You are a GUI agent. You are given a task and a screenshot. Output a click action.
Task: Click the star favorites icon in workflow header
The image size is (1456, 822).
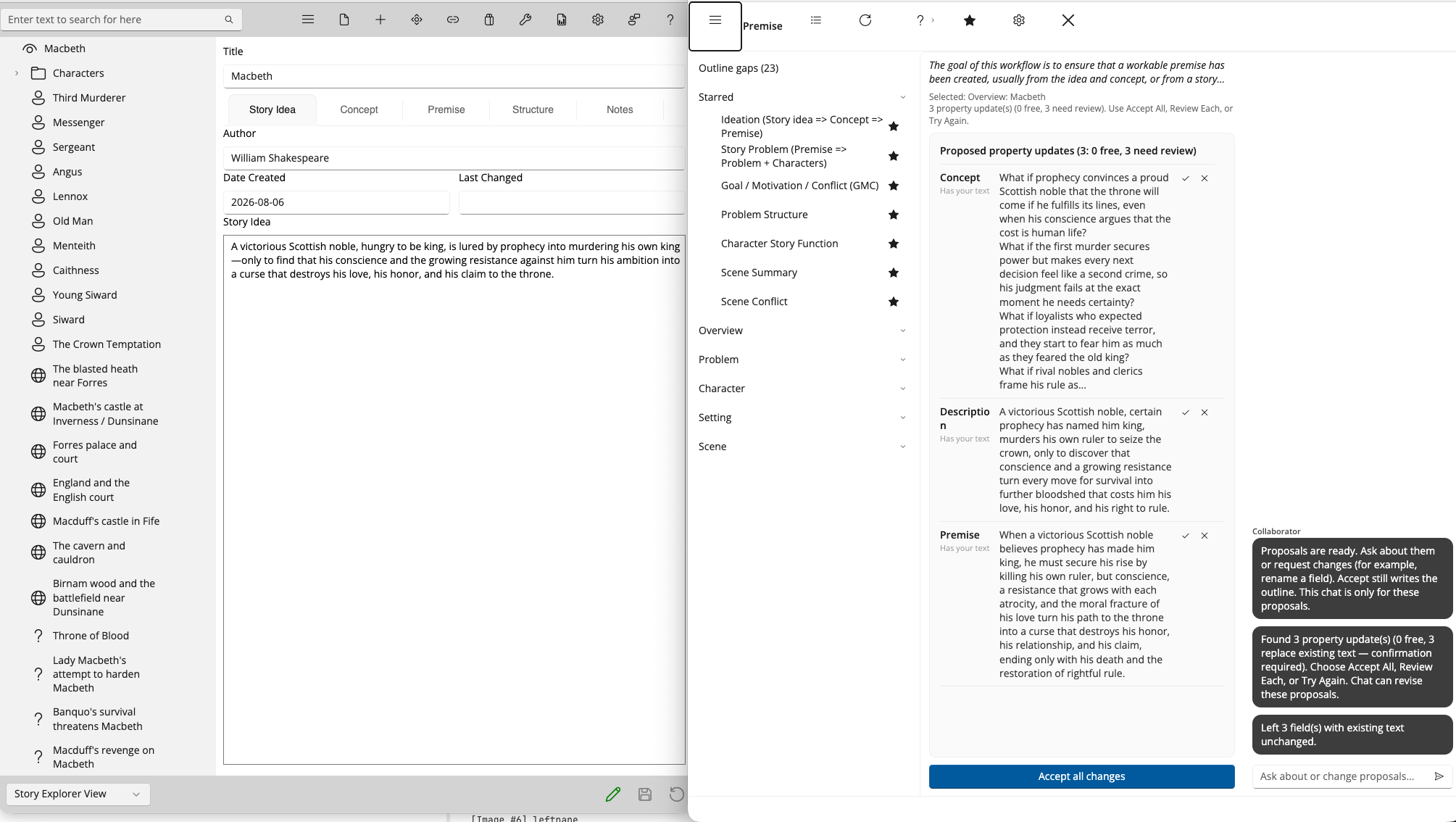point(970,20)
